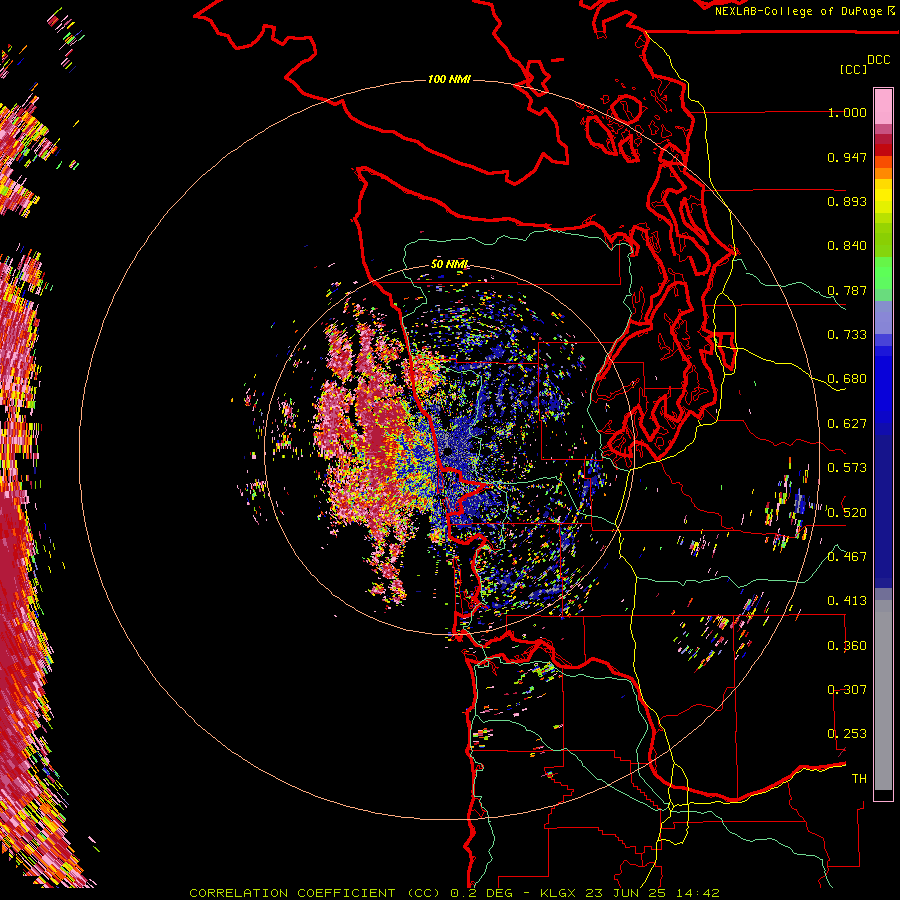This screenshot has height=900, width=900.
Task: Click the 0.520 color scale value
Action: tap(847, 513)
